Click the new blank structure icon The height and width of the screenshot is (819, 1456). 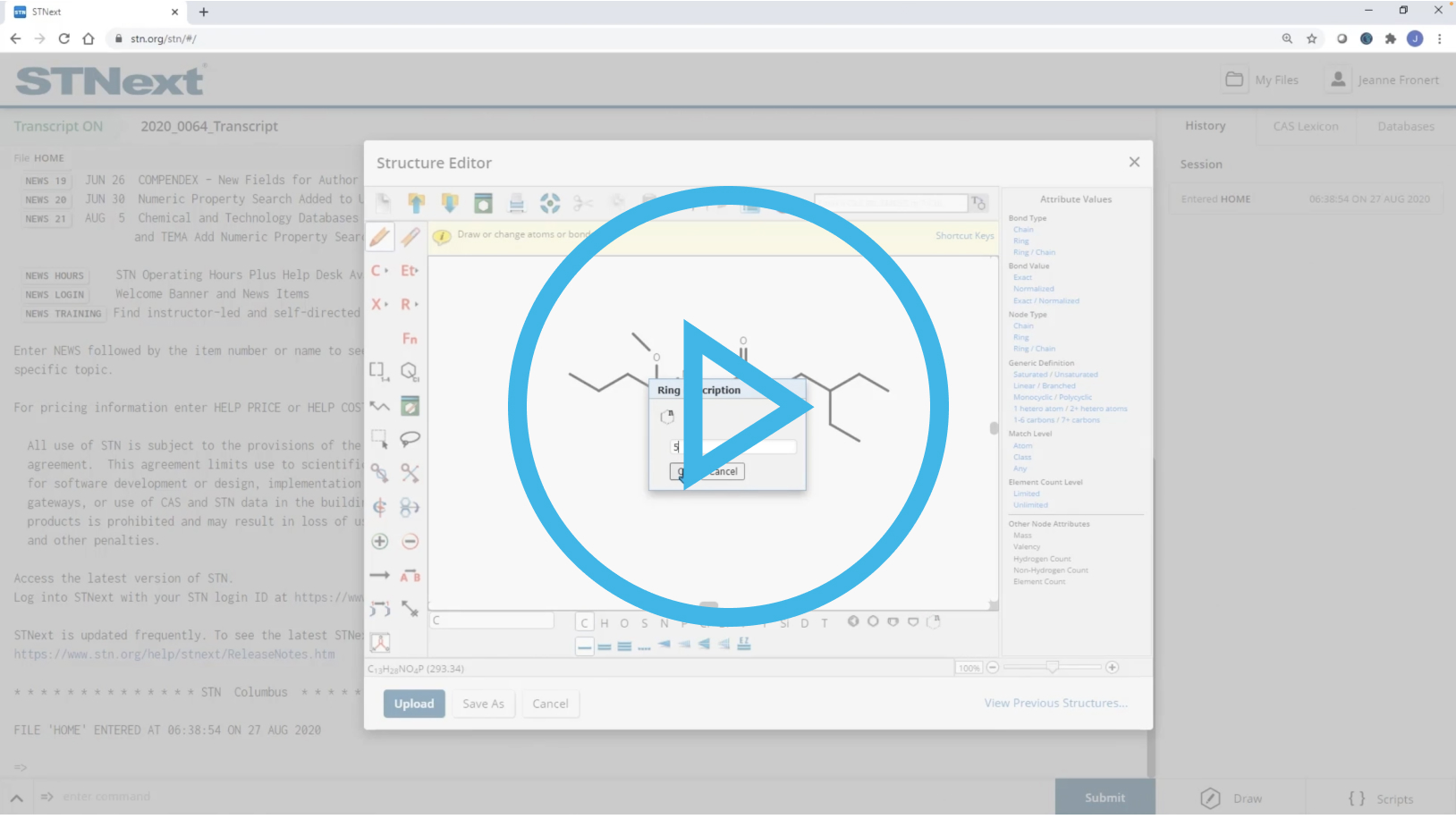click(x=384, y=203)
